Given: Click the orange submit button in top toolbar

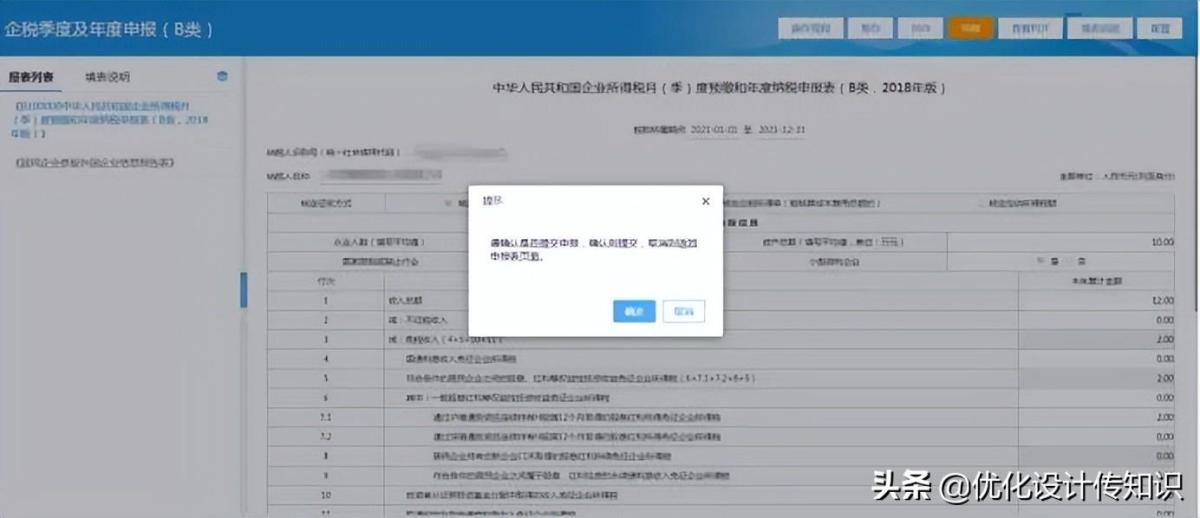Looking at the screenshot, I should point(970,29).
